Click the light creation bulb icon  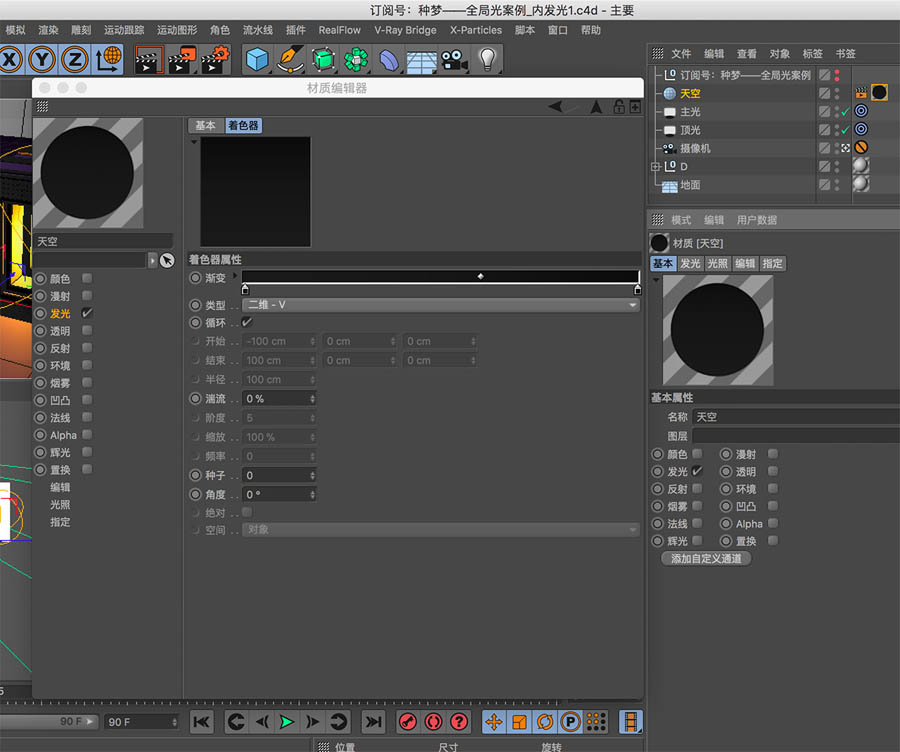pos(487,60)
